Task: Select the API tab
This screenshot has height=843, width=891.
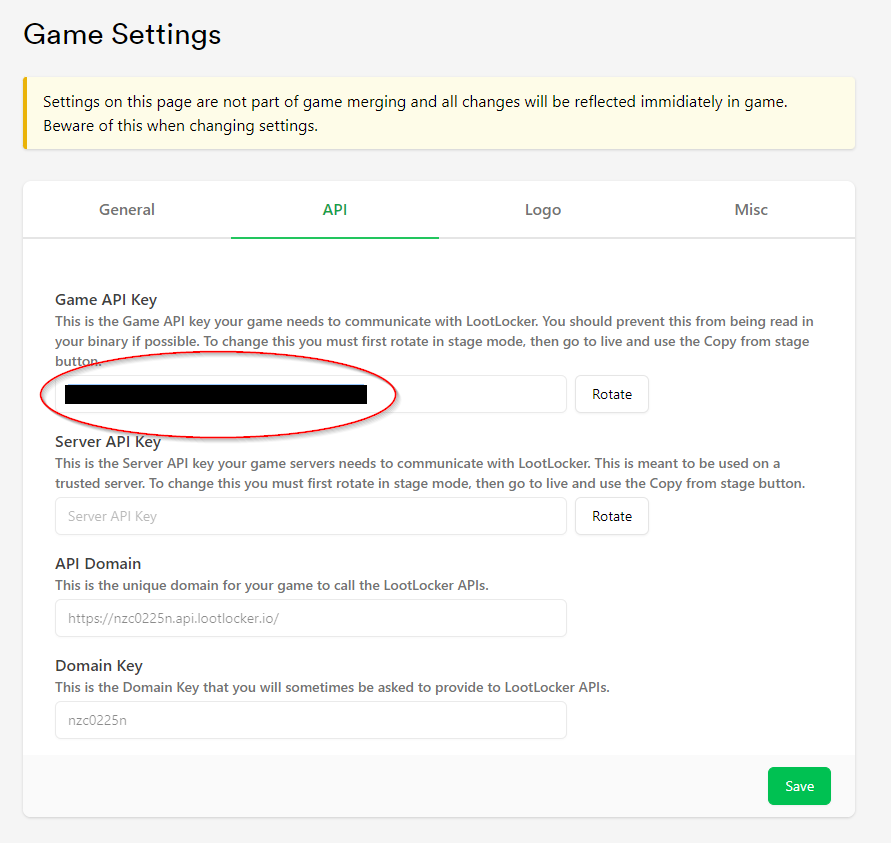Action: point(335,210)
